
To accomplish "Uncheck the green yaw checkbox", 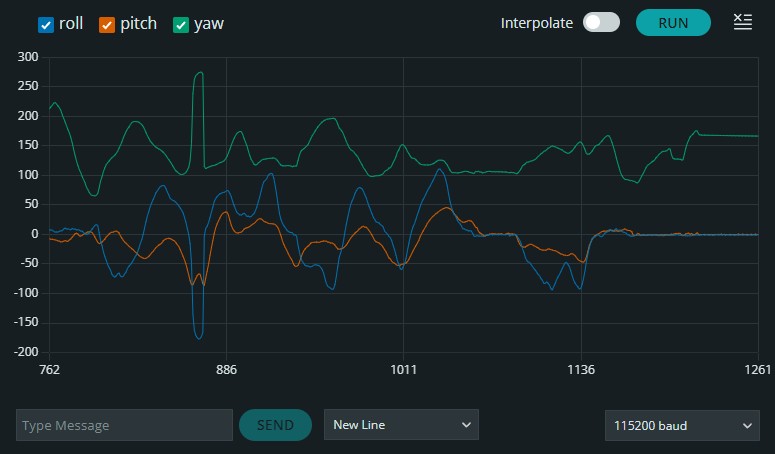I will (181, 24).
